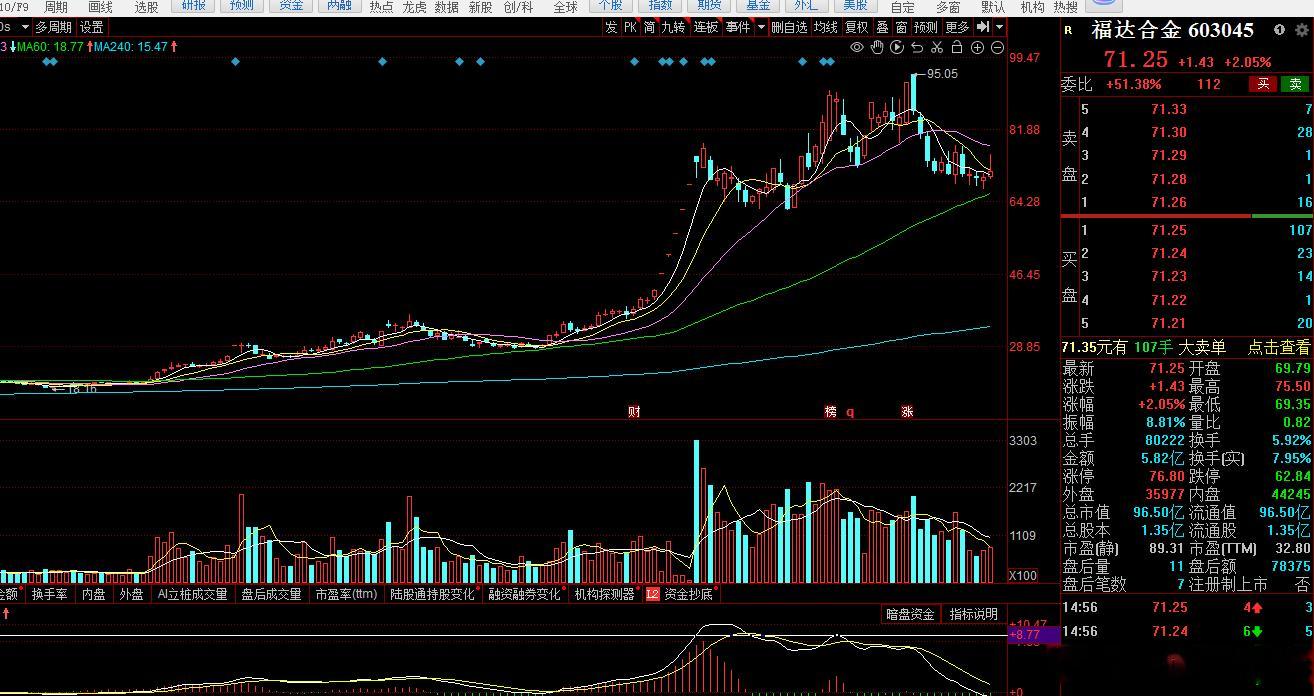This screenshot has height=696, width=1314.
Task: Click the red 买 buy button
Action: coord(1263,84)
